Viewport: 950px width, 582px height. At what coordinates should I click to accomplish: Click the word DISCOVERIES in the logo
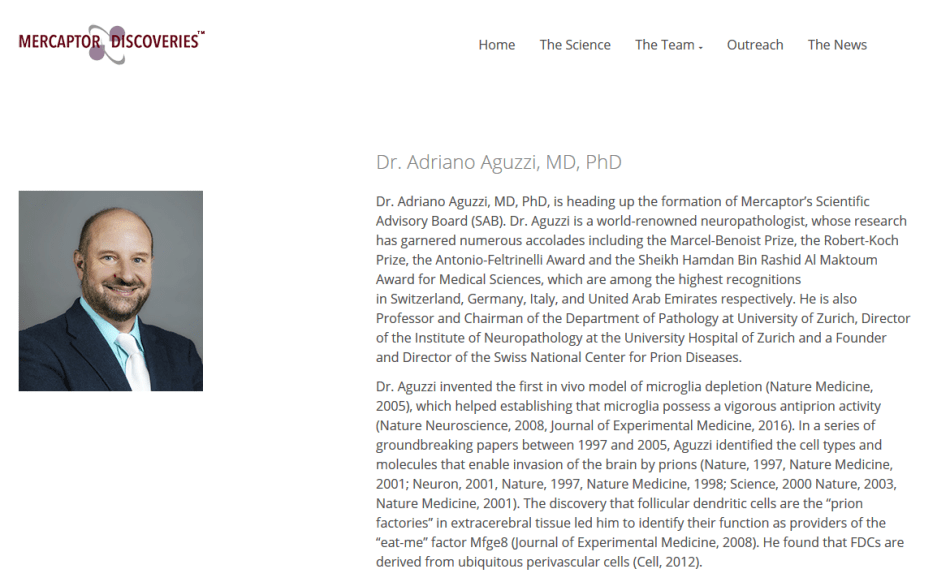[x=154, y=42]
